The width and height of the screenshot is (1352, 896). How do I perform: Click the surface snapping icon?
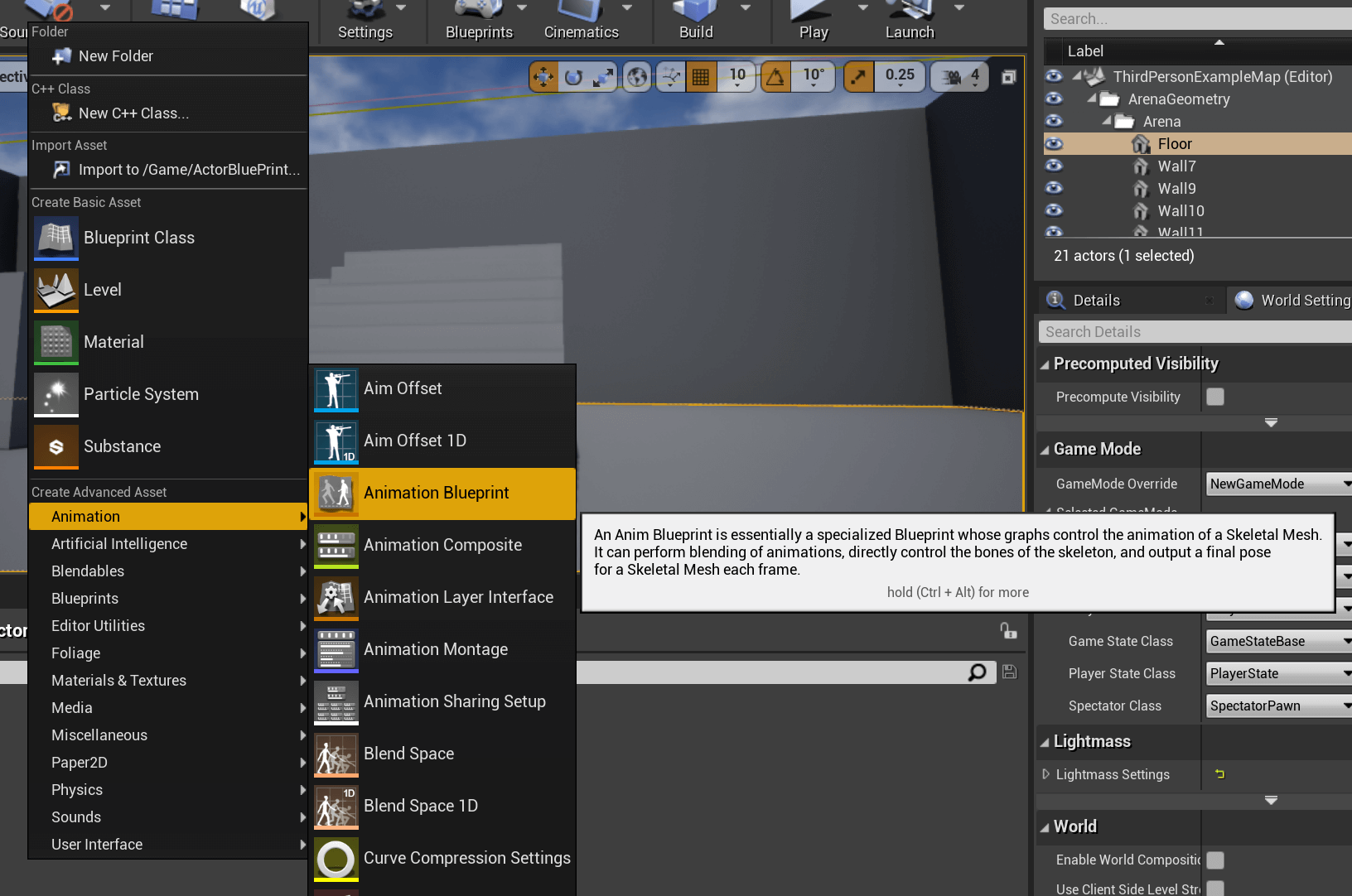pyautogui.click(x=670, y=77)
